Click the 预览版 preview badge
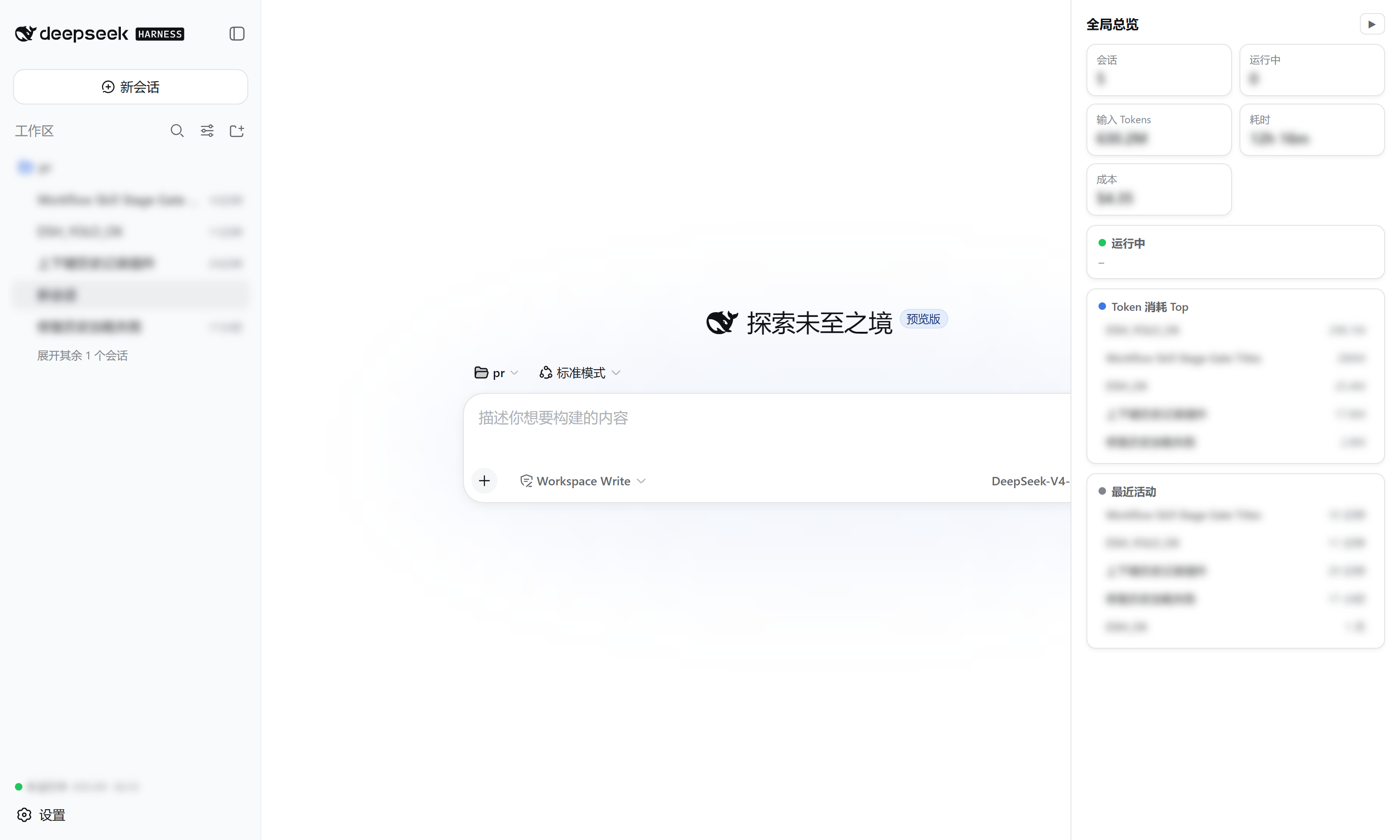 point(924,319)
